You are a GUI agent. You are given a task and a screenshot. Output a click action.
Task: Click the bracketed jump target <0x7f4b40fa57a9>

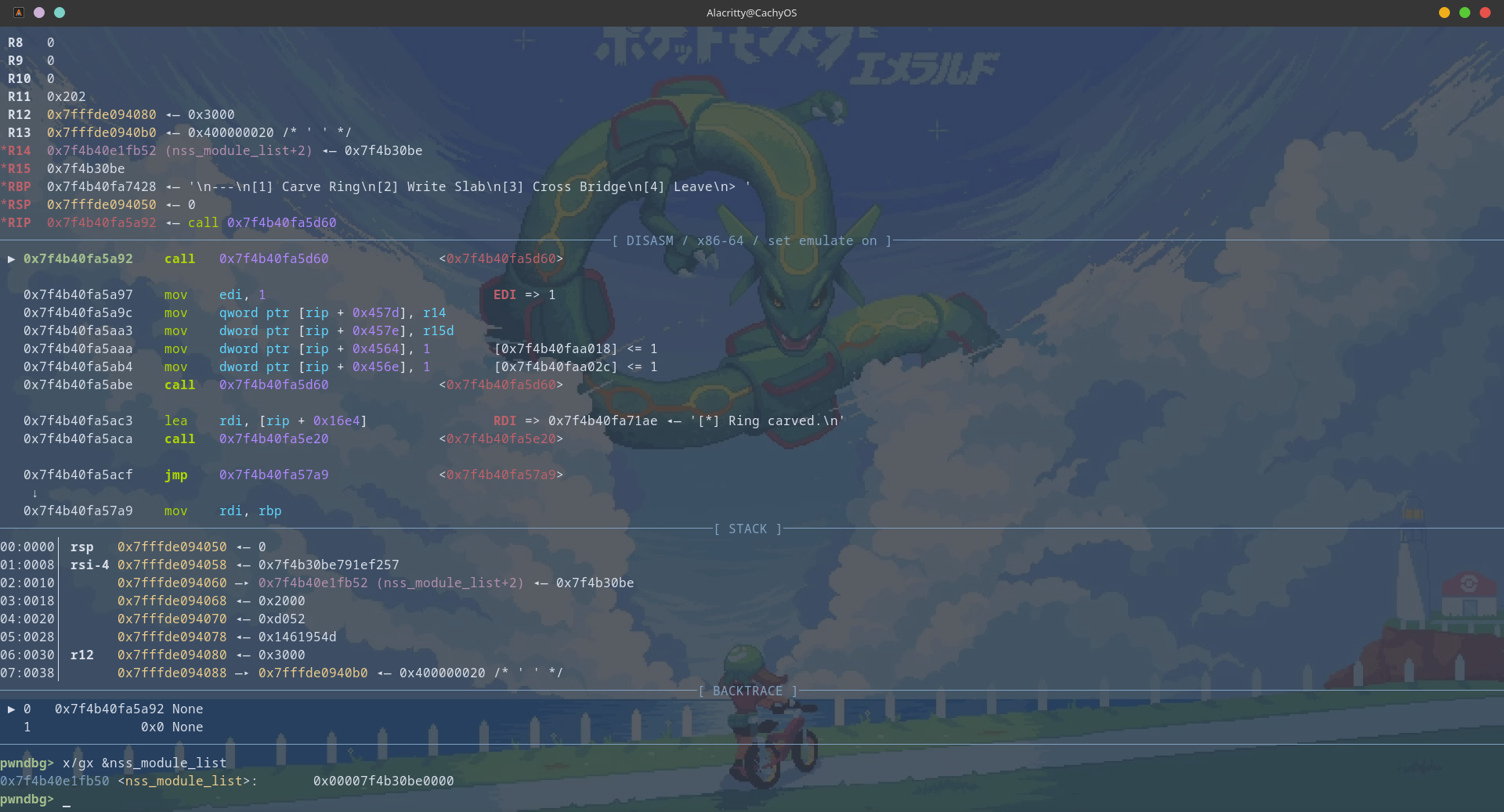(501, 475)
